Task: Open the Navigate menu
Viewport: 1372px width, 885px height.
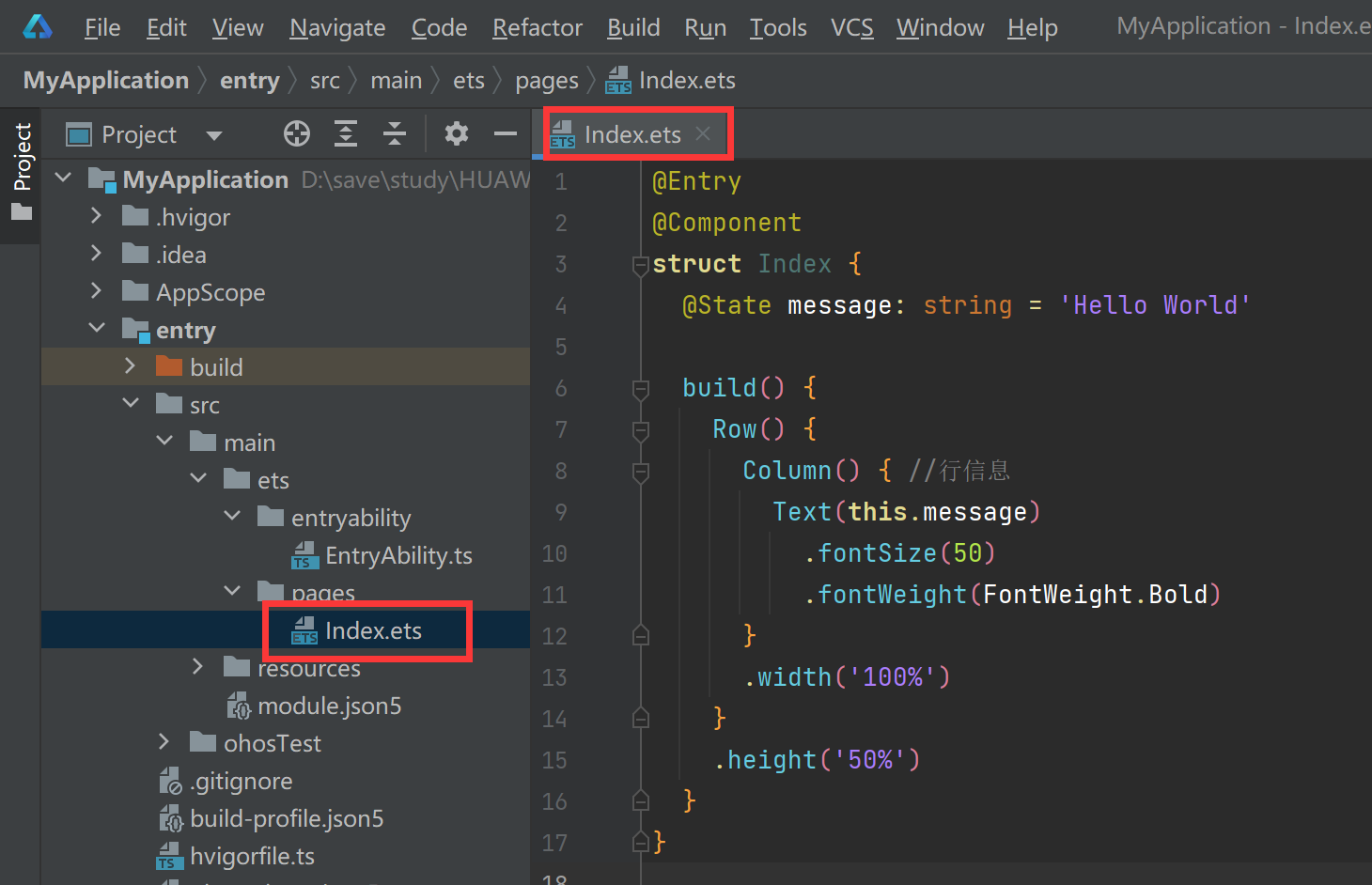Action: click(337, 28)
